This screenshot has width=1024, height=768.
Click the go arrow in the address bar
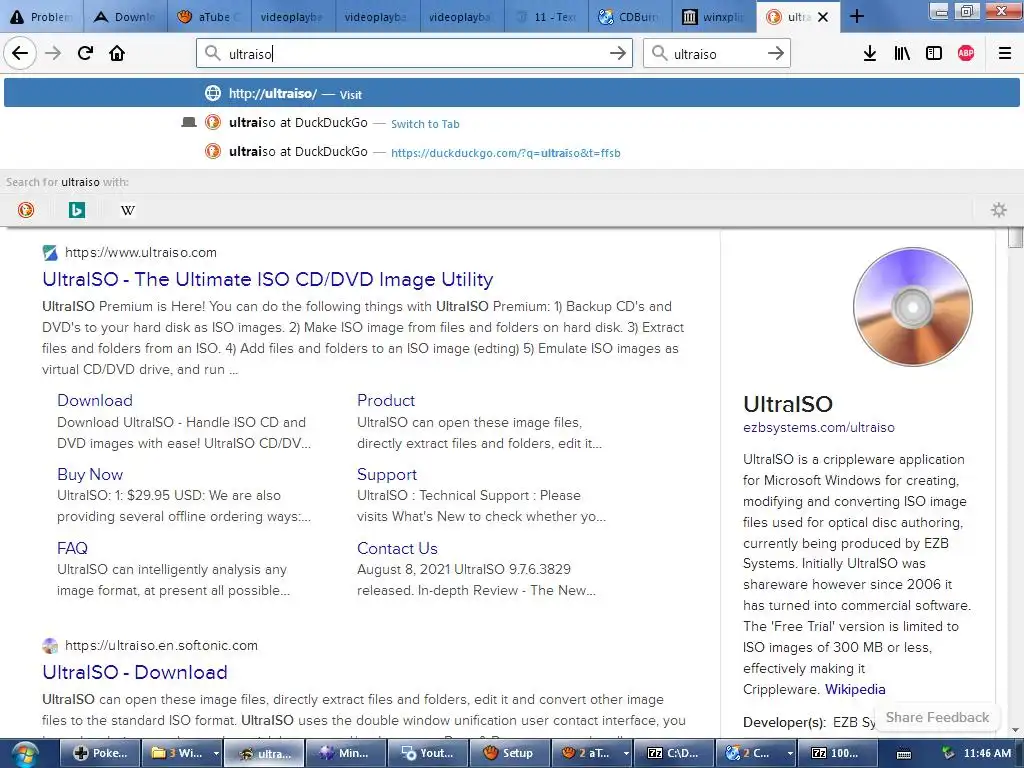click(617, 53)
